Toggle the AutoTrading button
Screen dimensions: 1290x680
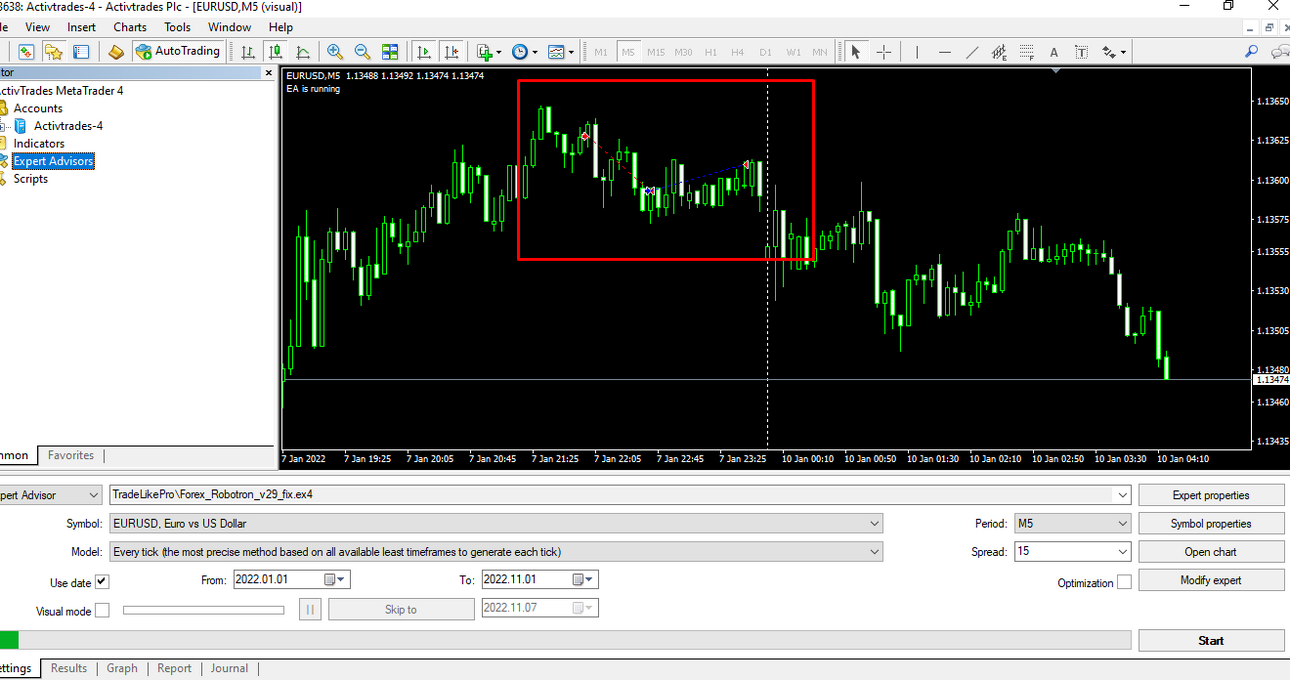tap(178, 52)
